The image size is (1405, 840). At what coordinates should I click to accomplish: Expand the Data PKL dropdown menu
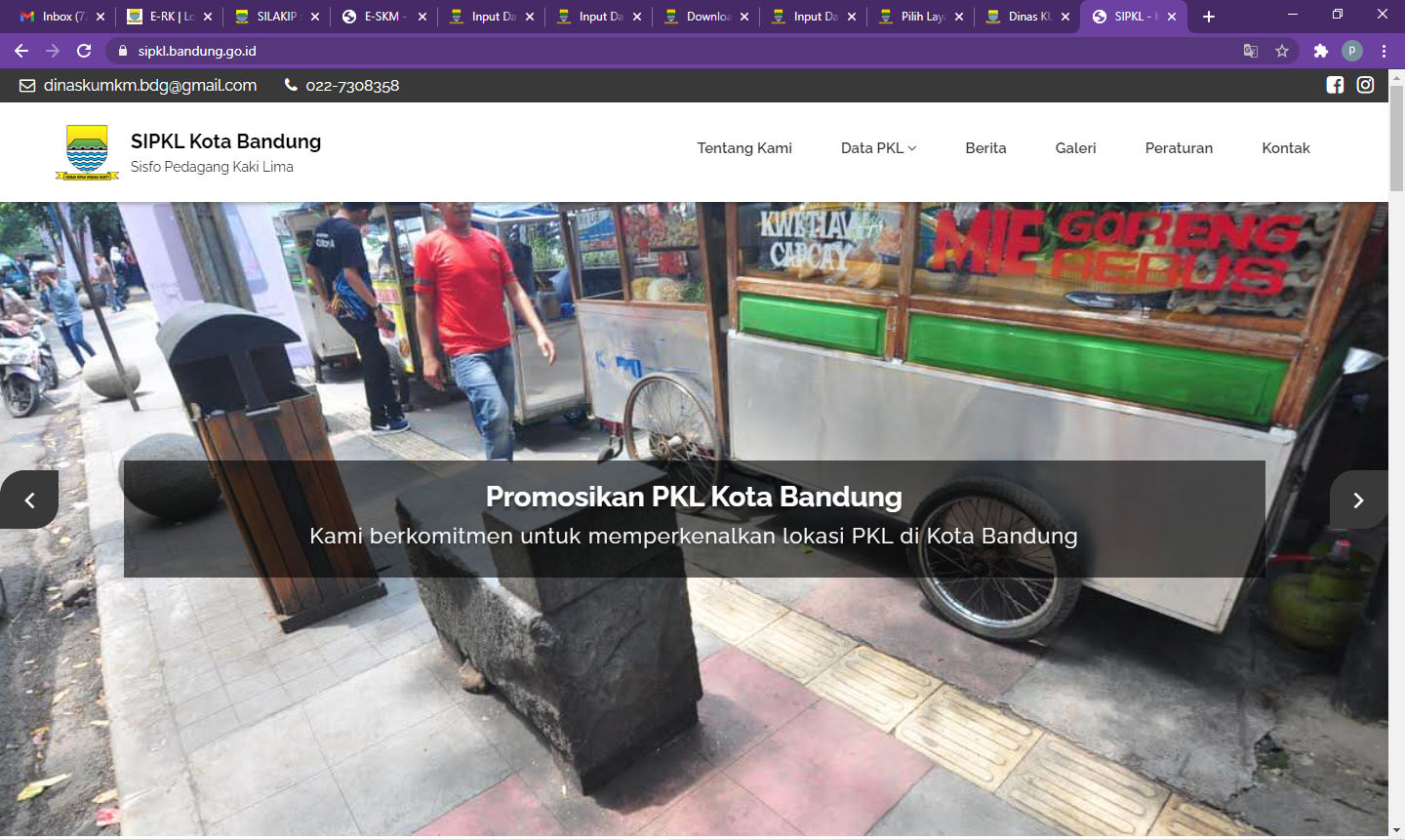click(878, 148)
